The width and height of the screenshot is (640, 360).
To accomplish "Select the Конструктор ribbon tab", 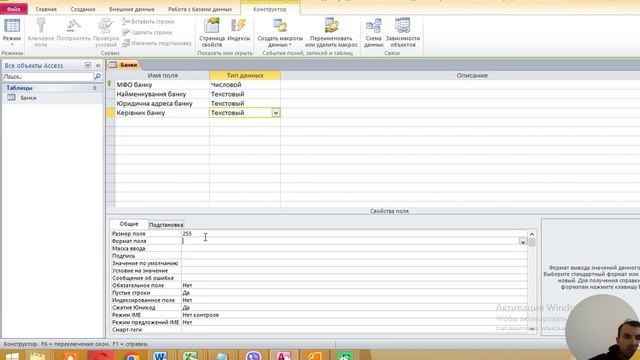I will pos(270,9).
